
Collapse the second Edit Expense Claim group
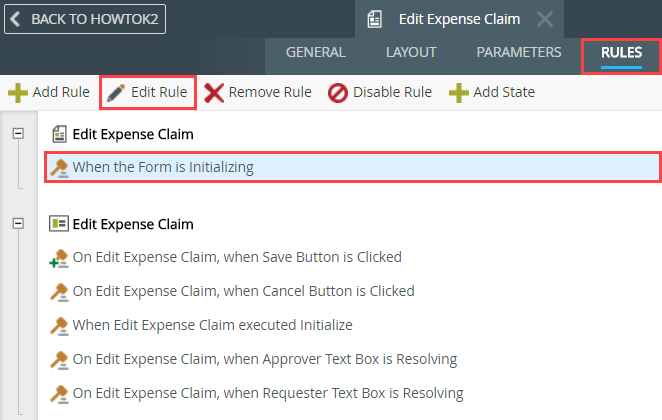[17, 224]
